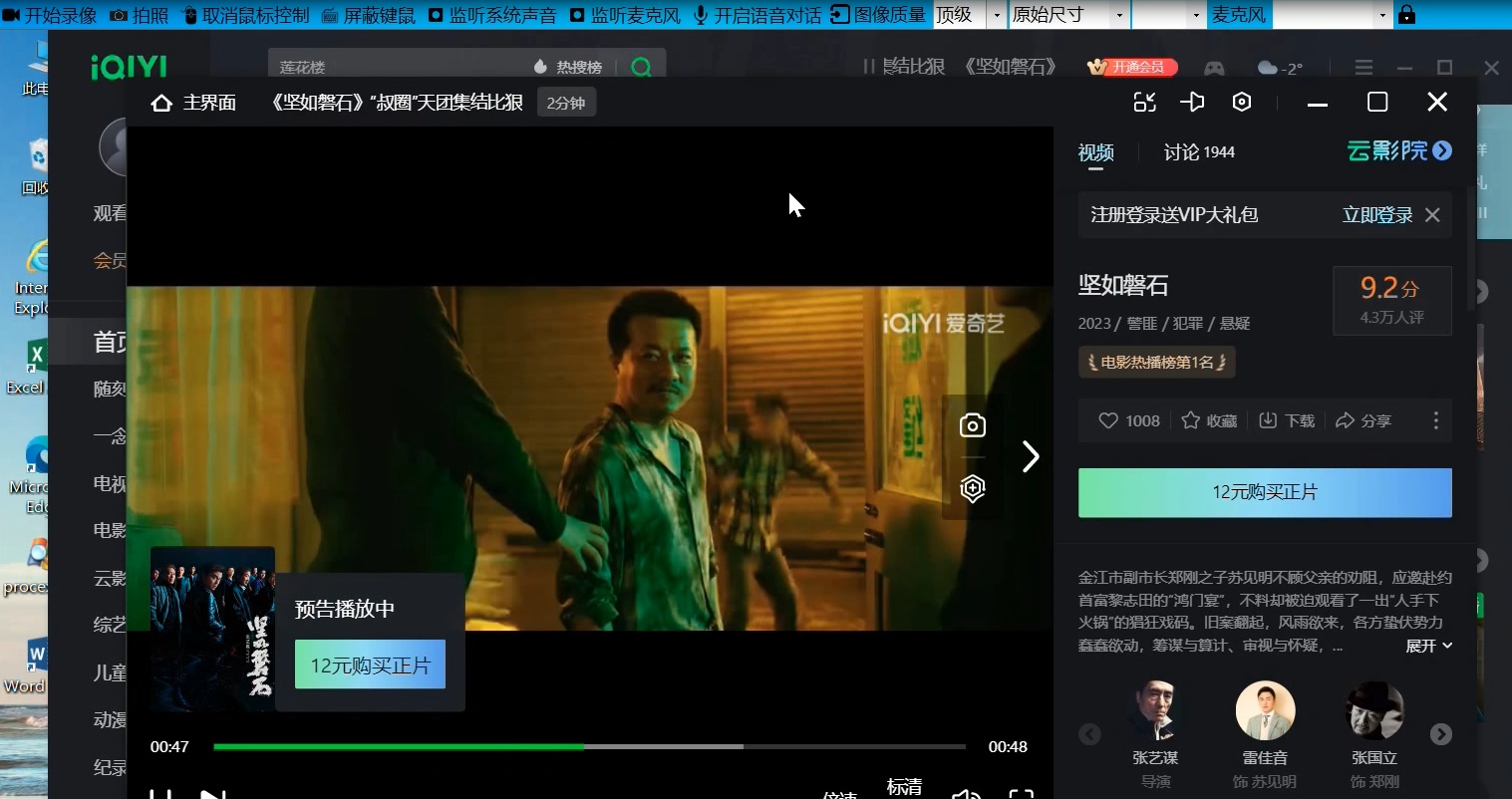1512x799 pixels.
Task: Click the 主界面 home icon
Action: pos(161,102)
